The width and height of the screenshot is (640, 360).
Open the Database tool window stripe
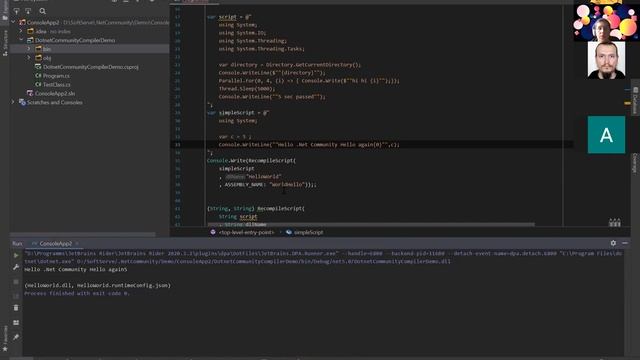[x=635, y=100]
